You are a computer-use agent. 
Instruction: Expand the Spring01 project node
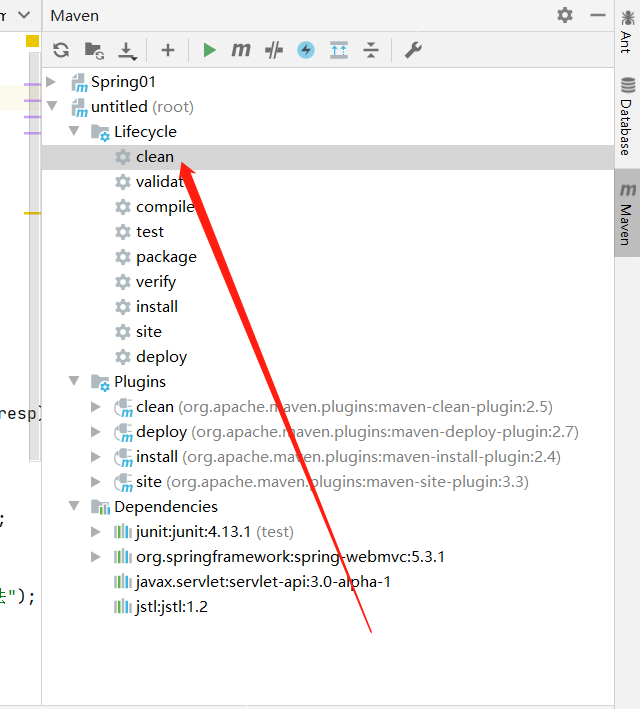coord(51,82)
